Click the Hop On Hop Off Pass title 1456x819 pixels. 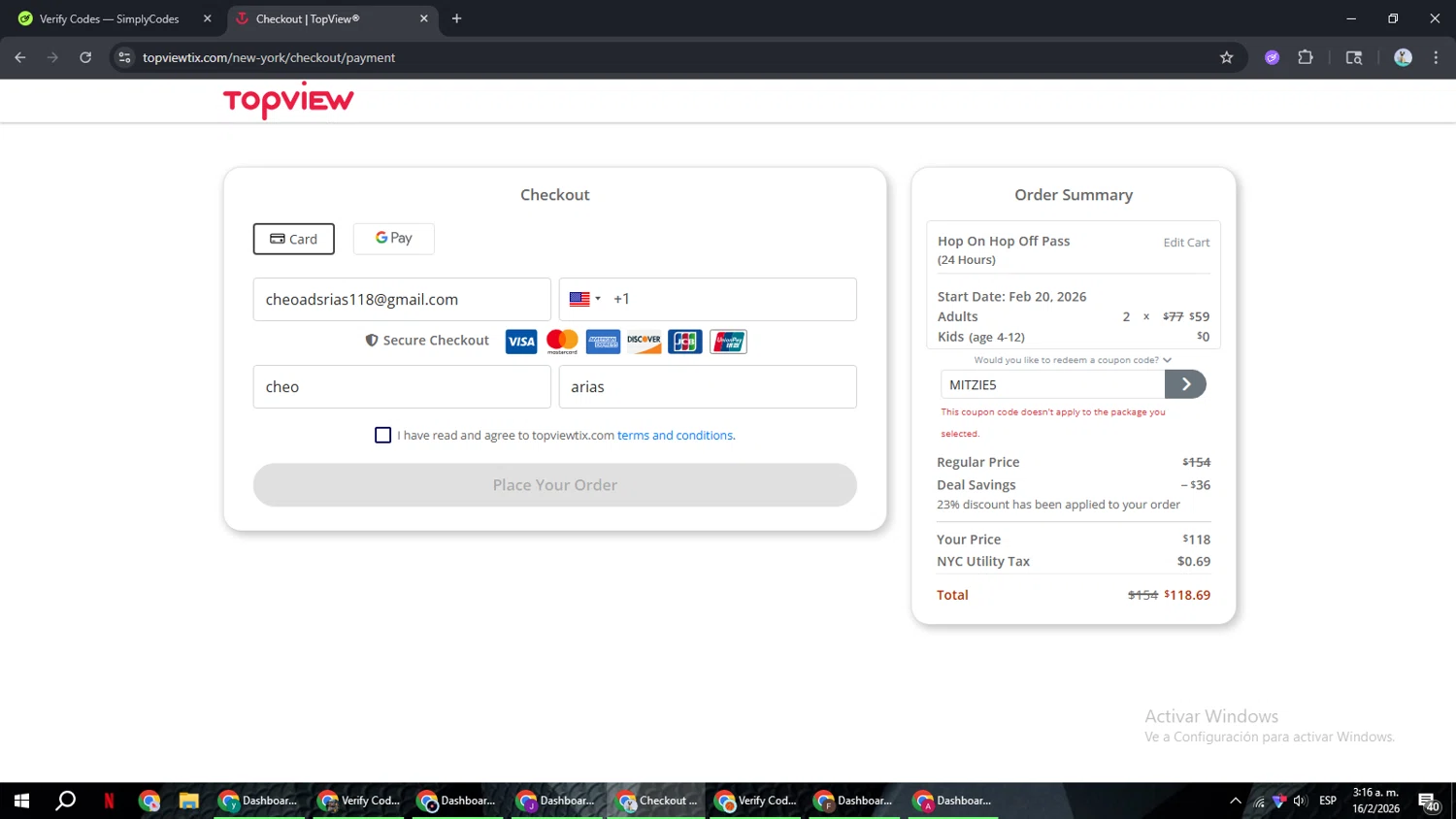click(1004, 241)
